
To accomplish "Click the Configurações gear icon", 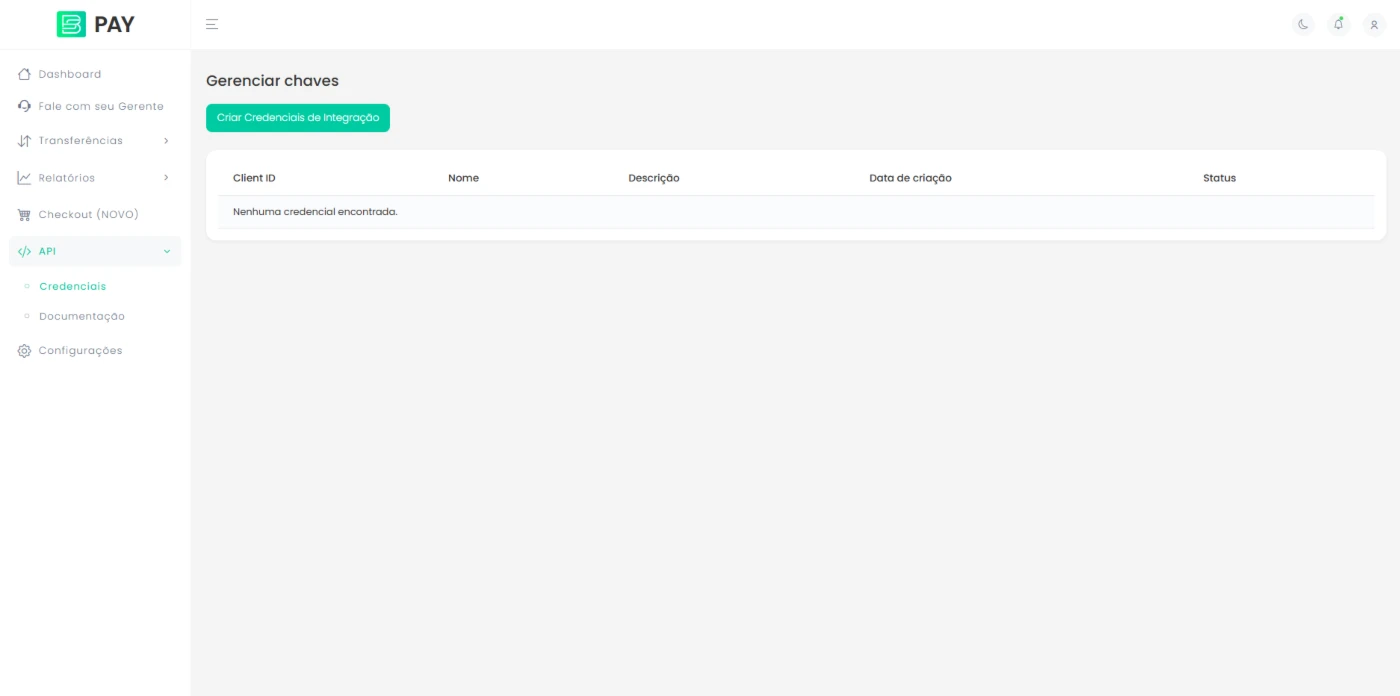I will coord(25,351).
